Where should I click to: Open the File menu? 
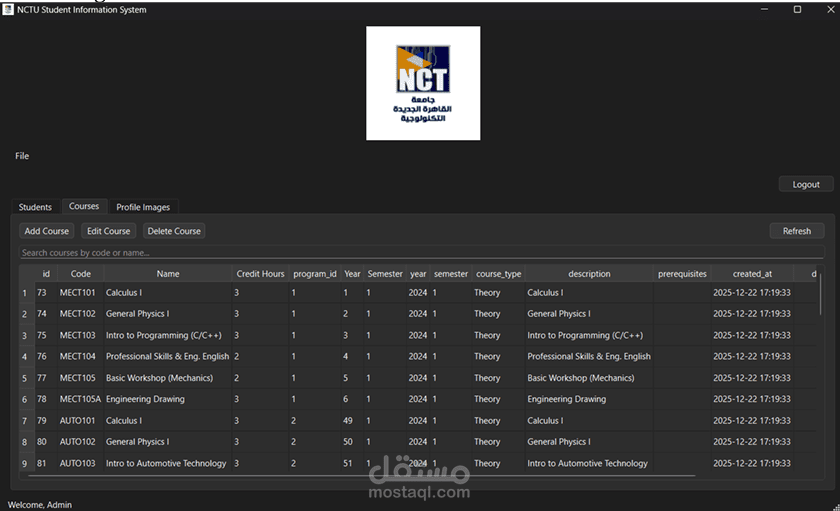22,156
